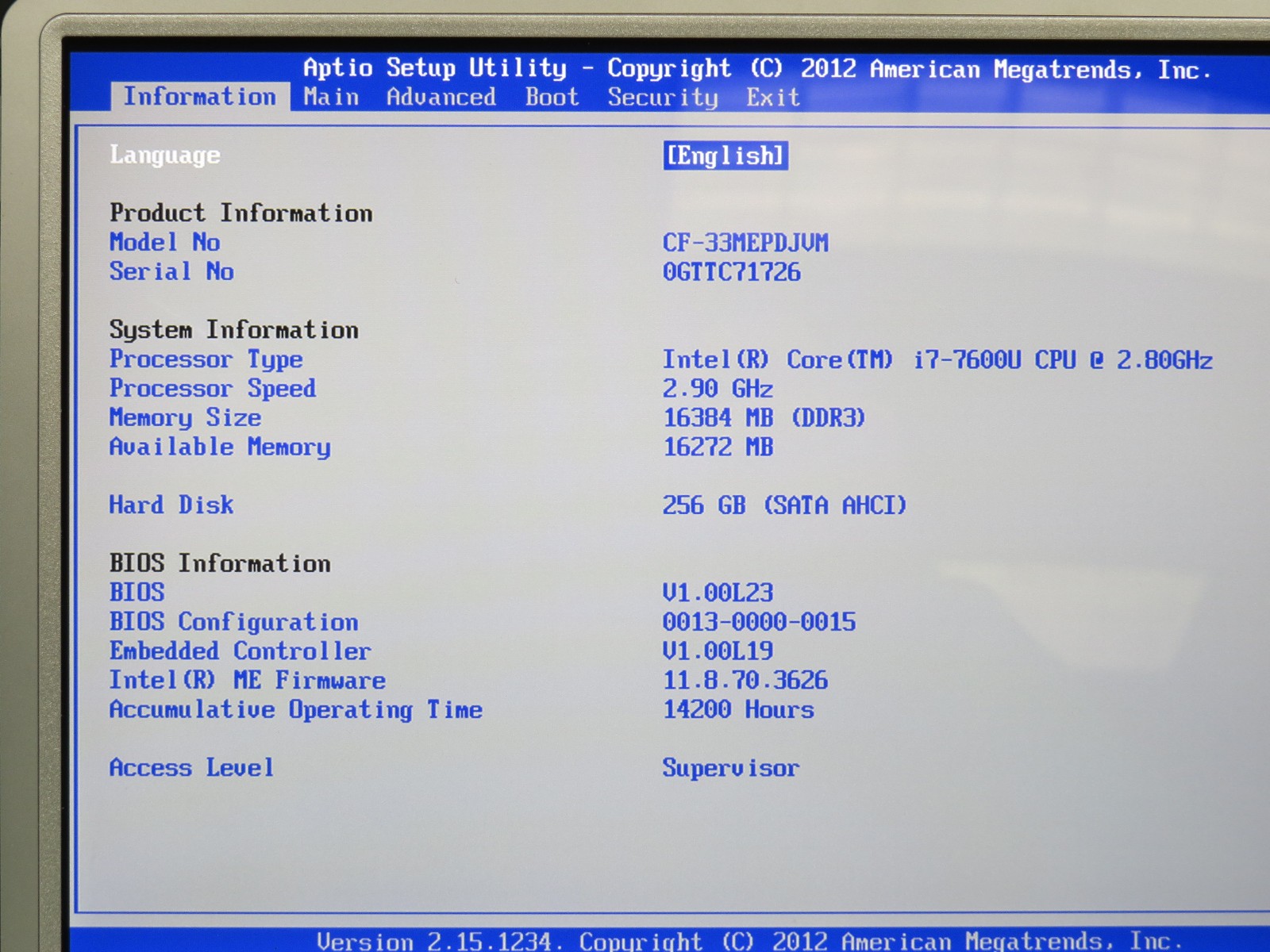The width and height of the screenshot is (1270, 952).
Task: Select the BIOS version label
Action: 137,593
